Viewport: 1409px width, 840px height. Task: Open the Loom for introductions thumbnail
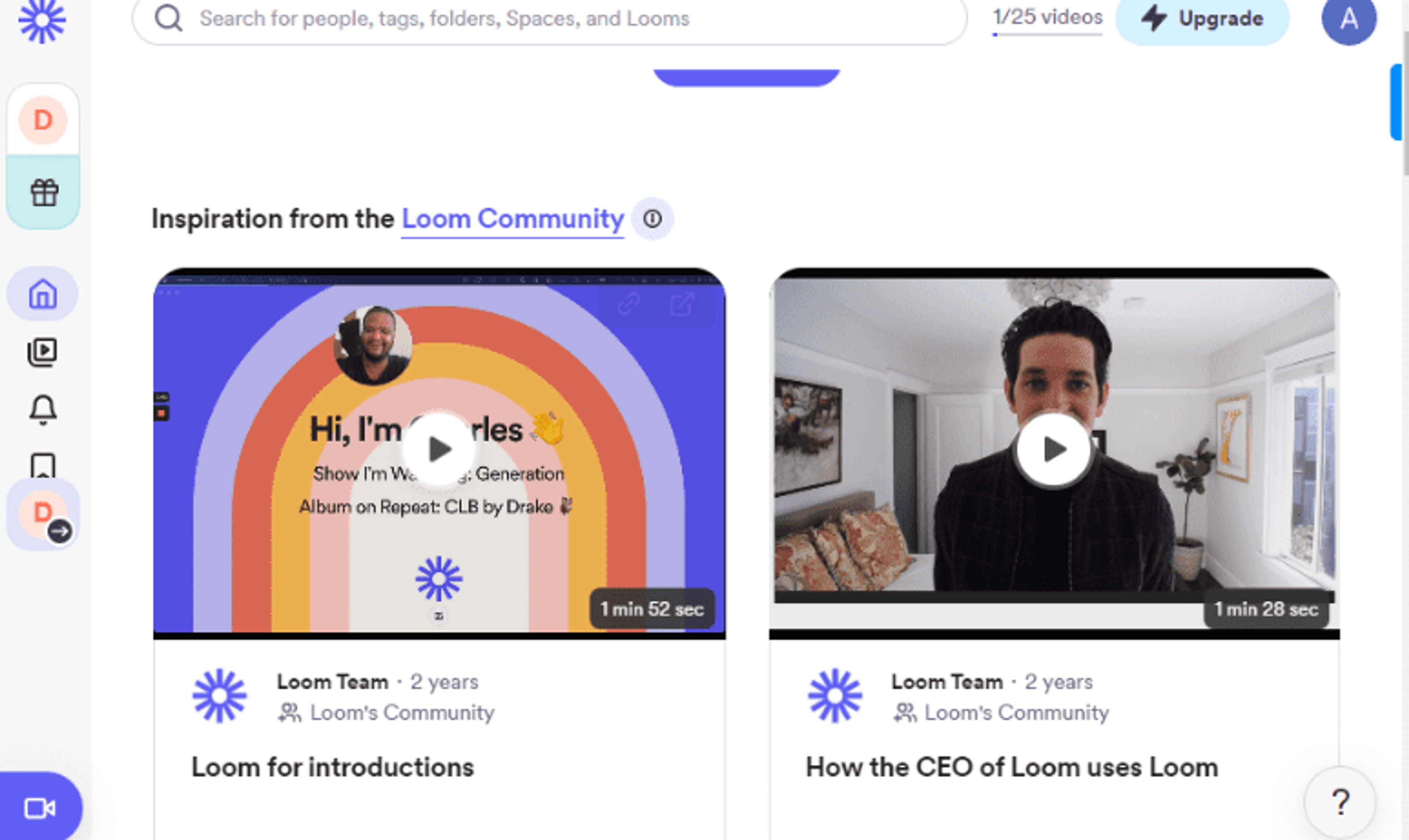point(439,454)
